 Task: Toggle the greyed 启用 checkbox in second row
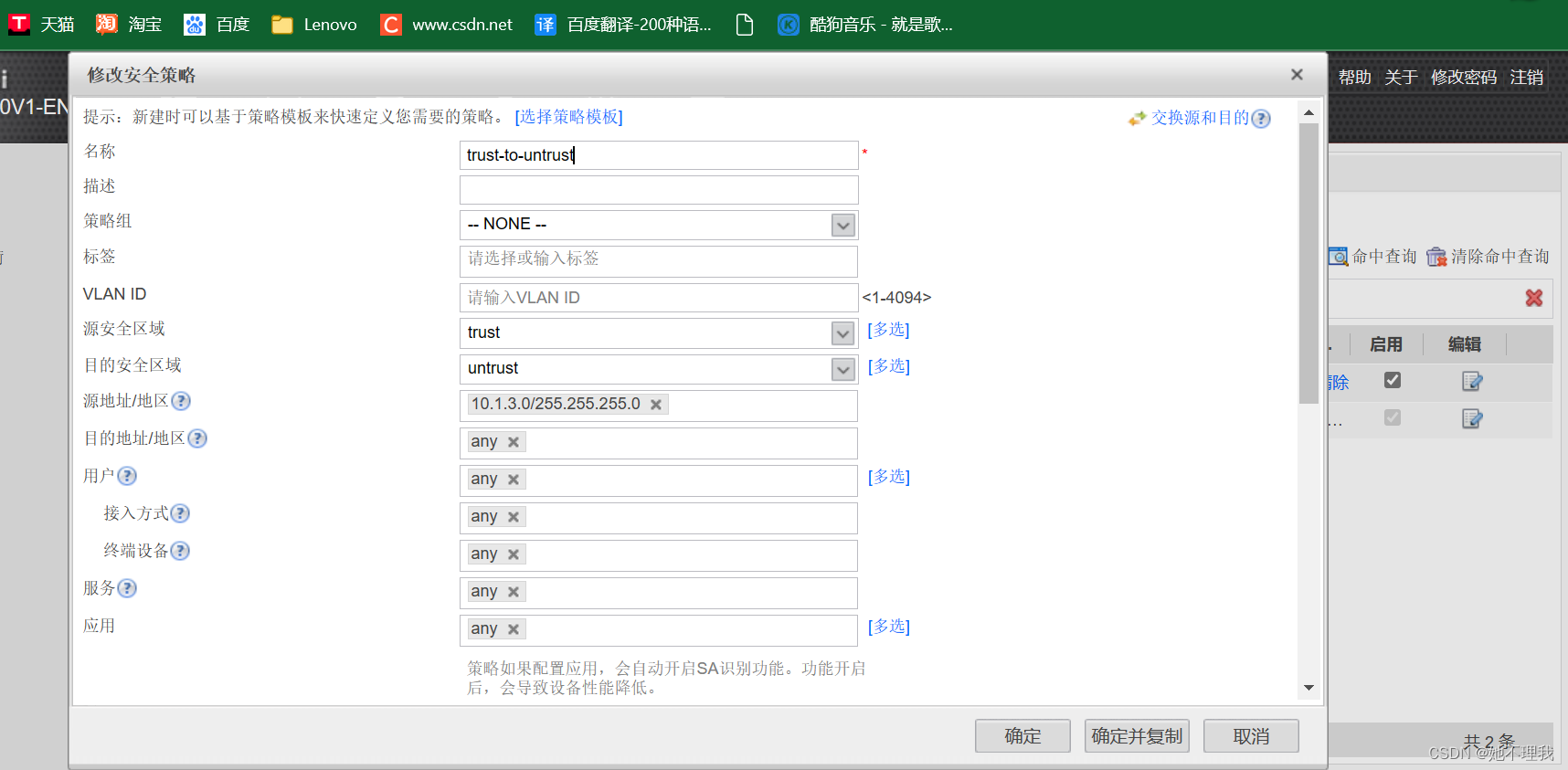(x=1393, y=417)
